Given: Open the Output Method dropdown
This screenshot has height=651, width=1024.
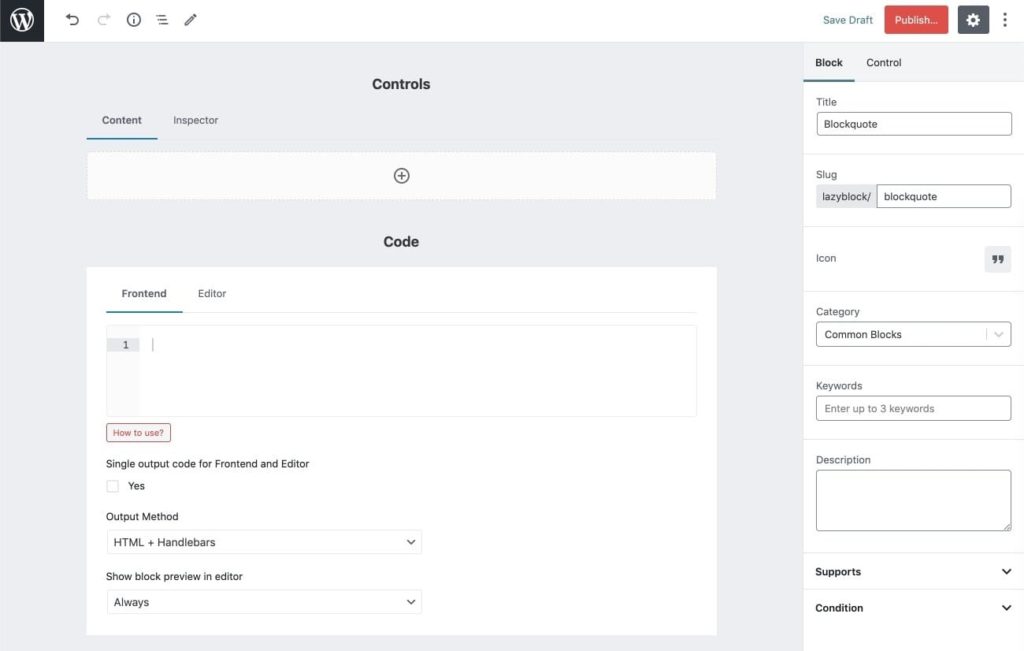Looking at the screenshot, I should 263,541.
